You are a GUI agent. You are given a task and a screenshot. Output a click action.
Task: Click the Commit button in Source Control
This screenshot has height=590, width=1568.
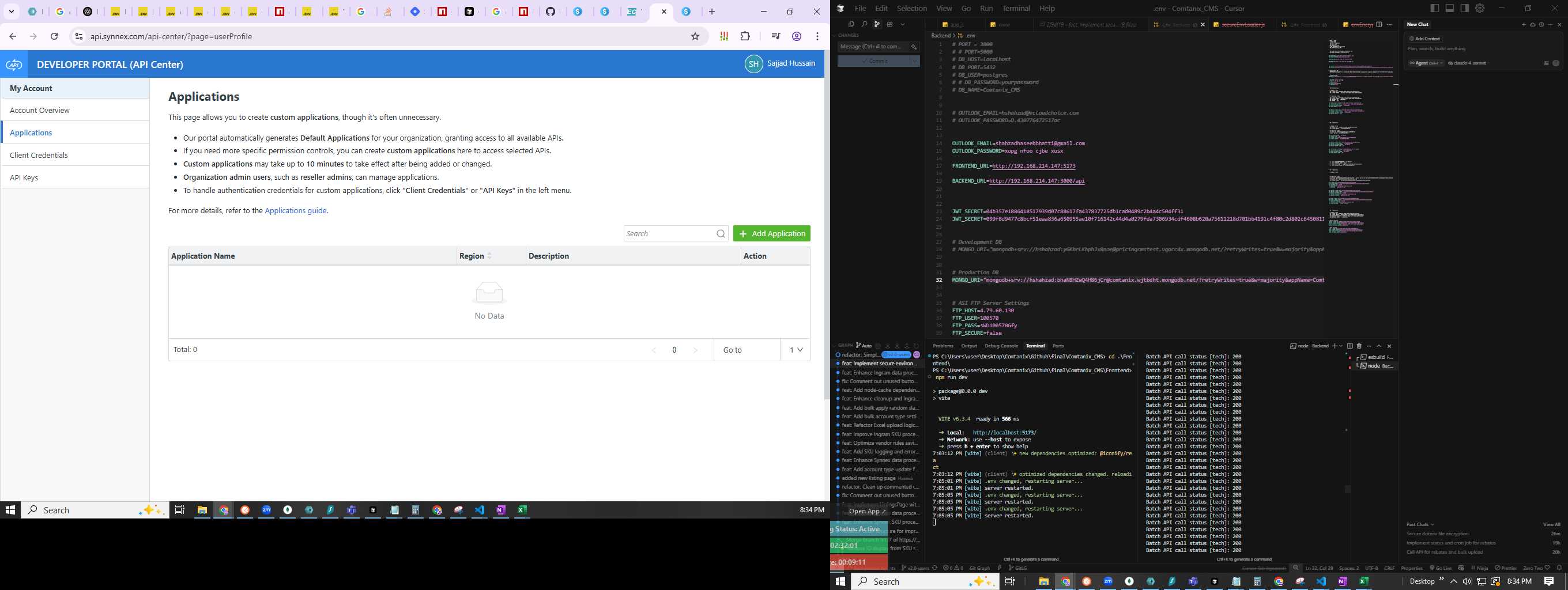coord(873,61)
